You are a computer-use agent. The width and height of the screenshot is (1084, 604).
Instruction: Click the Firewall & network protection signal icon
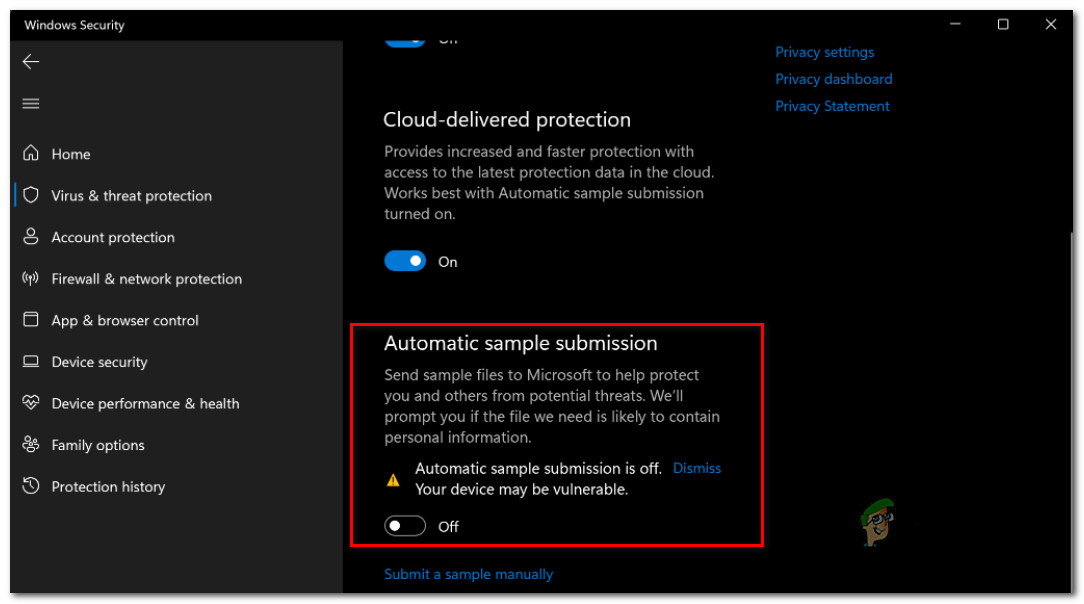tap(31, 279)
